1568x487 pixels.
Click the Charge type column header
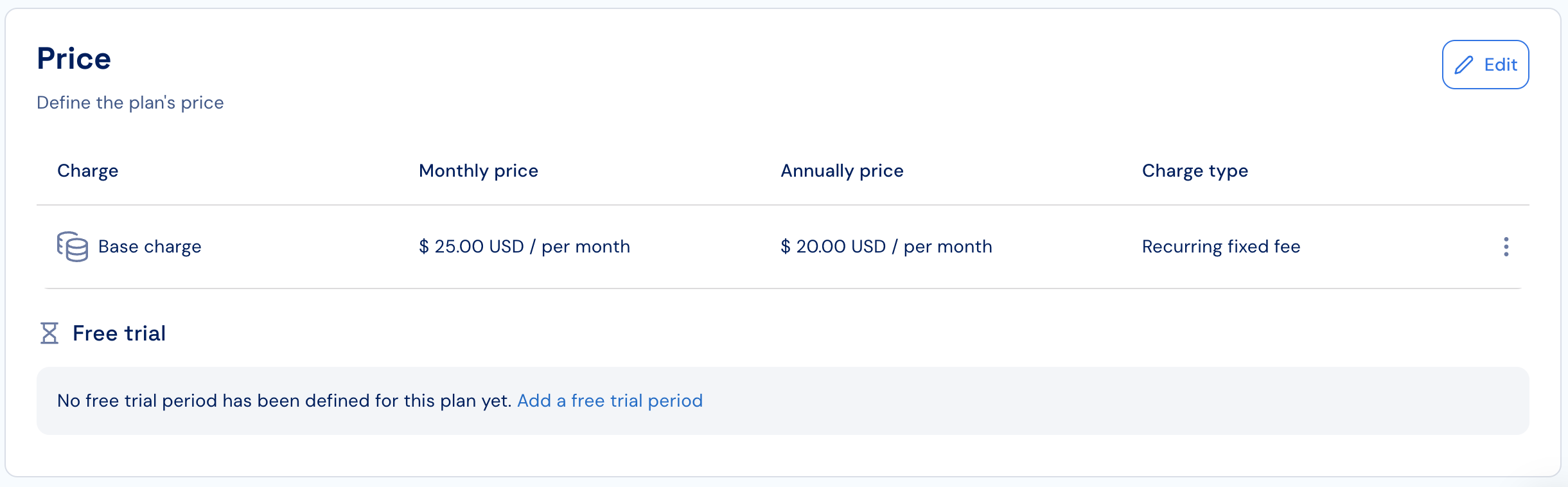pos(1195,171)
